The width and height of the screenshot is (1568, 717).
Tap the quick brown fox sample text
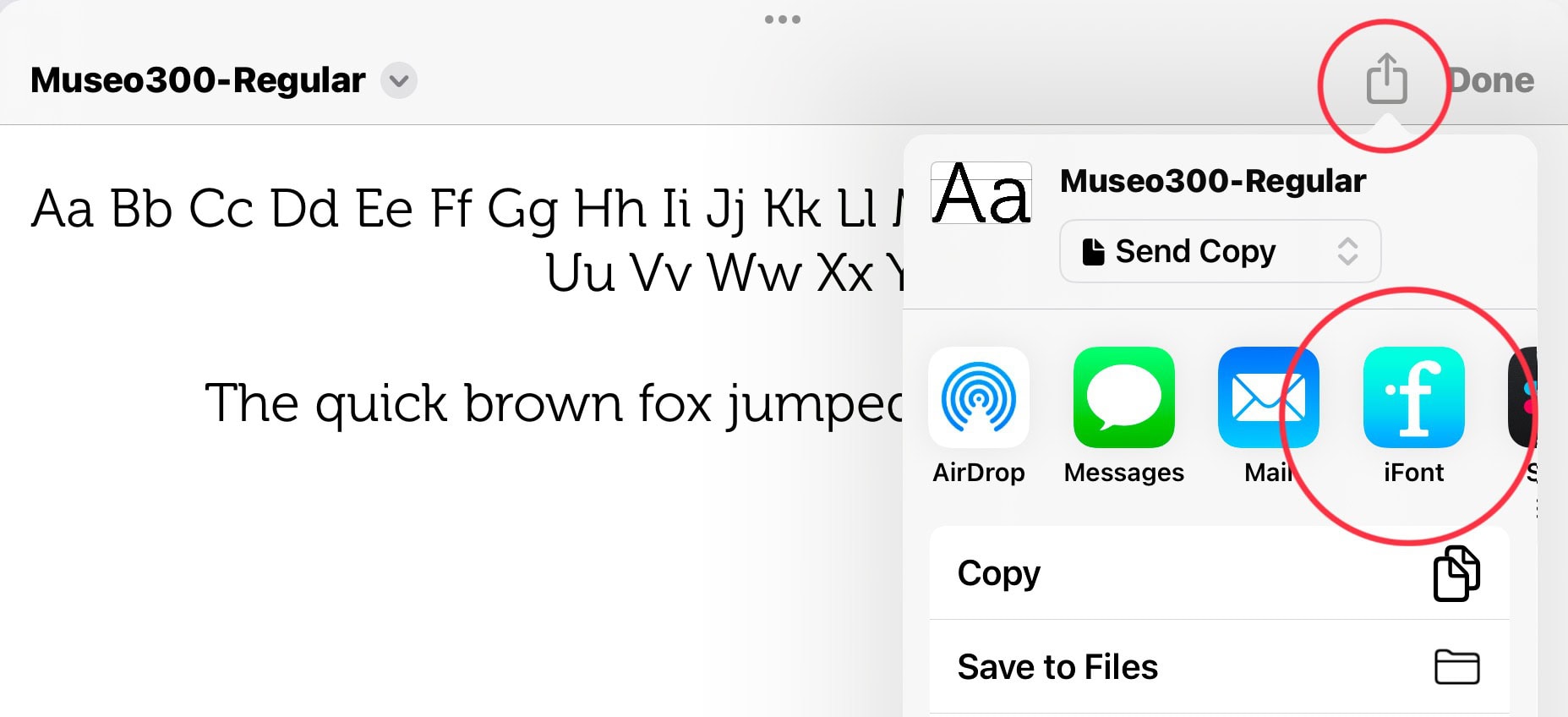coord(554,403)
